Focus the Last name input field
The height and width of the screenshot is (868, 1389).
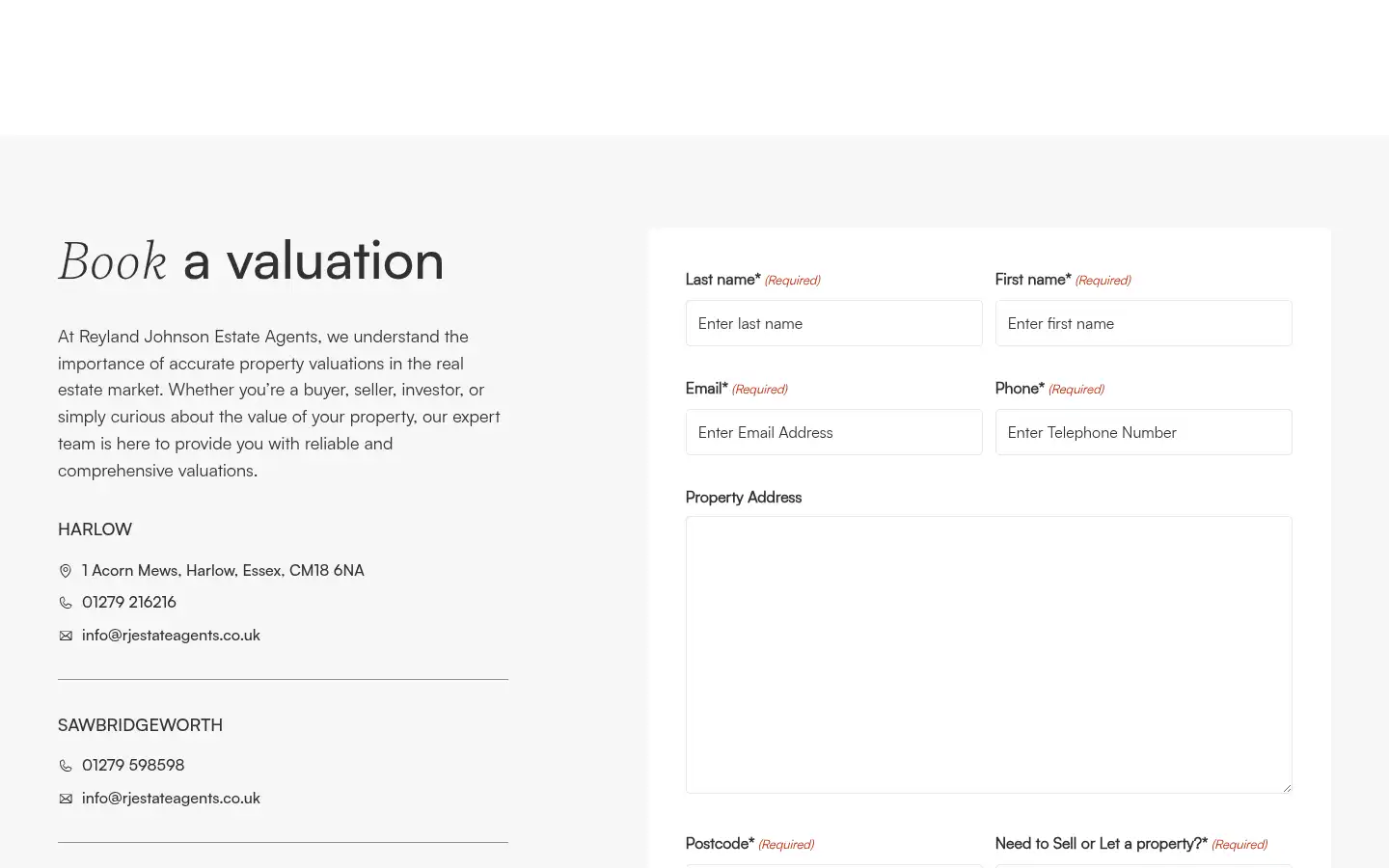tap(833, 323)
